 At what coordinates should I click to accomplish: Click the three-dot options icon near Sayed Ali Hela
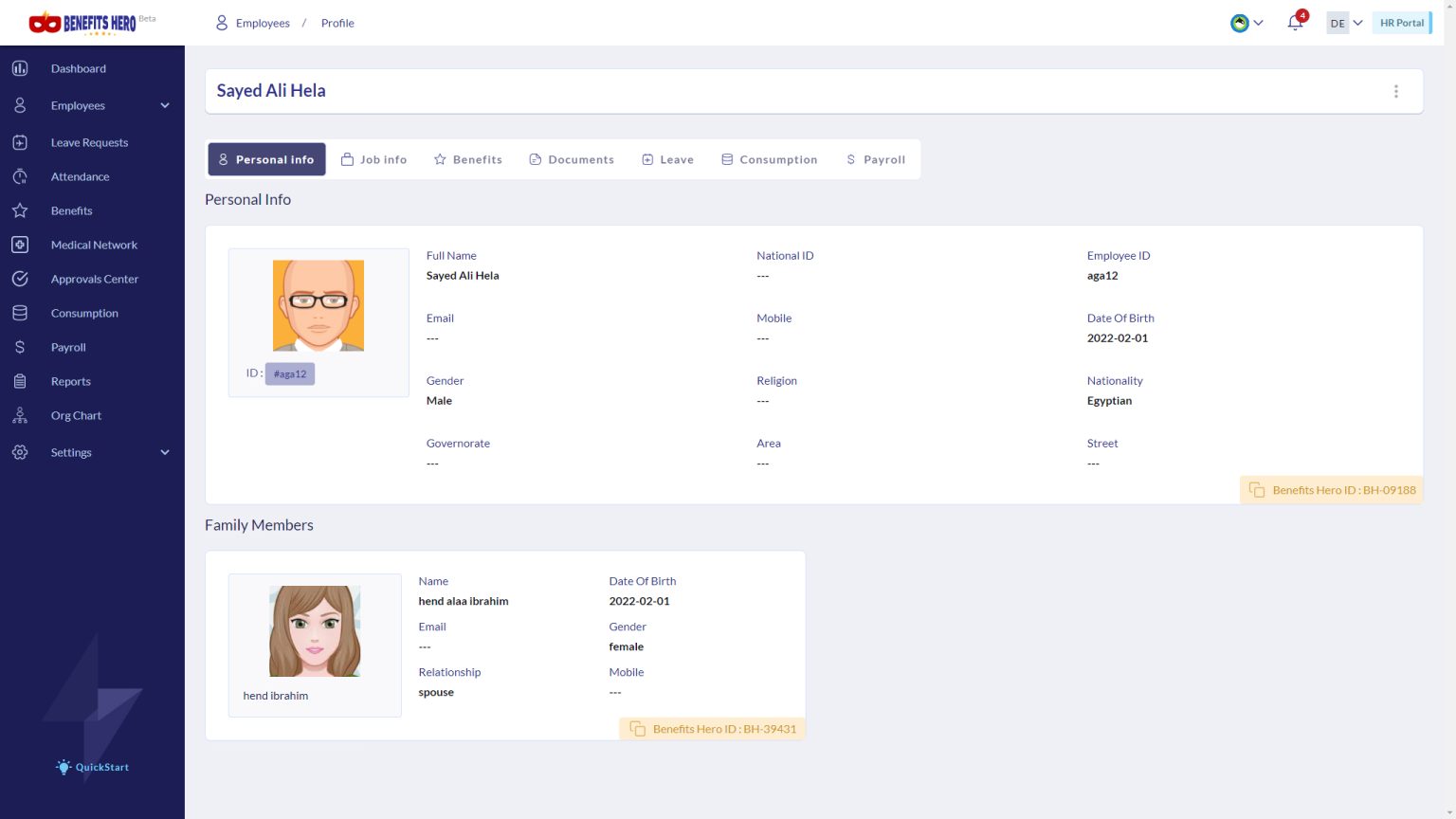pyautogui.click(x=1396, y=91)
